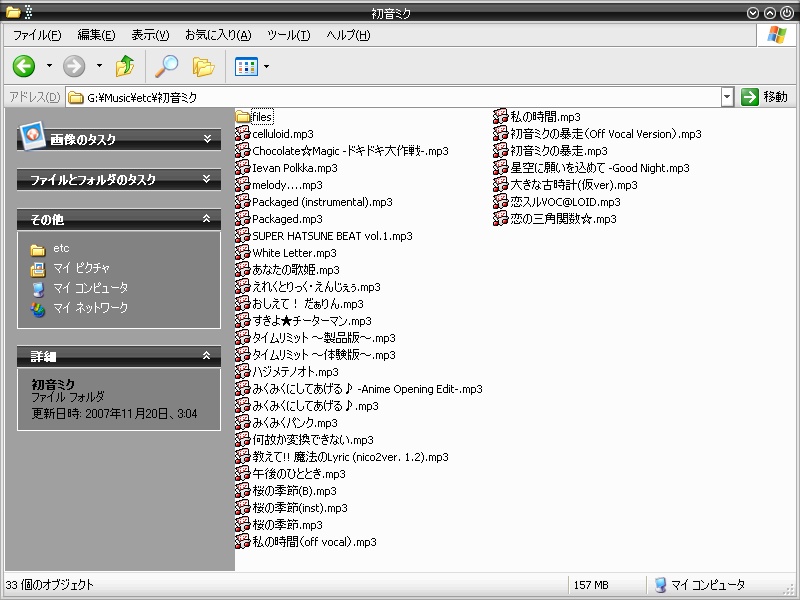Click filename 桜の季節.mp3
Viewport: 800px width, 600px height.
[x=287, y=524]
